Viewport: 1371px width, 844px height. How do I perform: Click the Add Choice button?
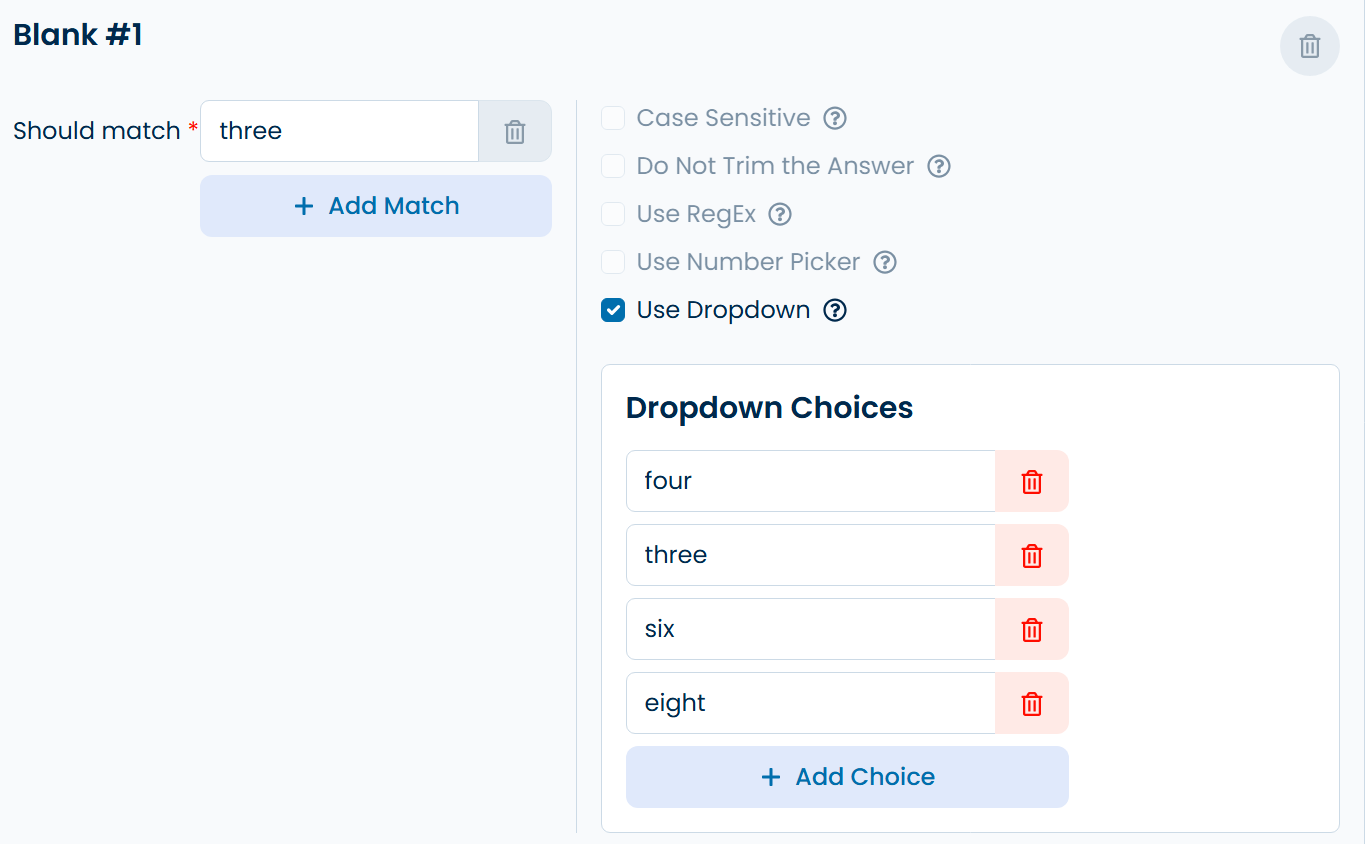846,777
